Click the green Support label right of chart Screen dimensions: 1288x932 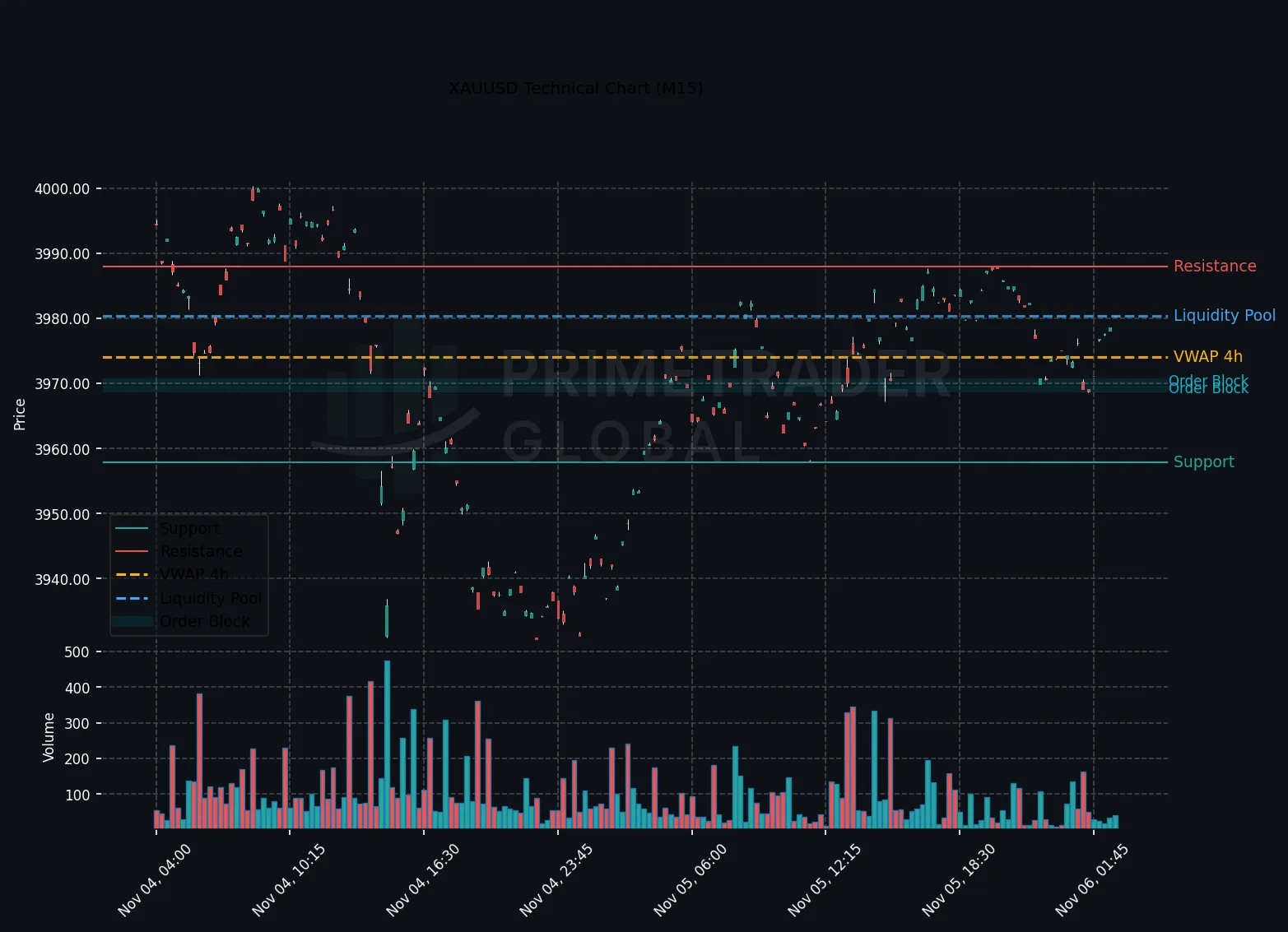pos(1204,462)
